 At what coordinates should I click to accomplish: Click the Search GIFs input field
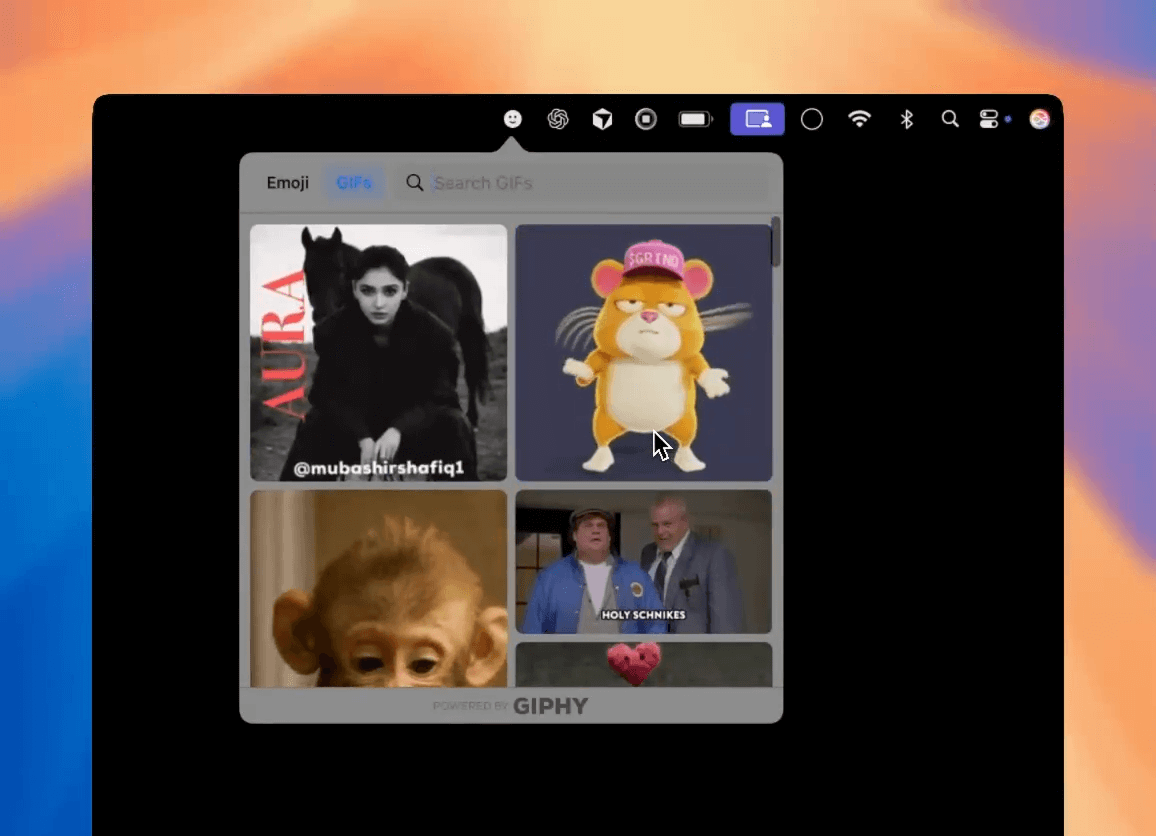point(590,183)
